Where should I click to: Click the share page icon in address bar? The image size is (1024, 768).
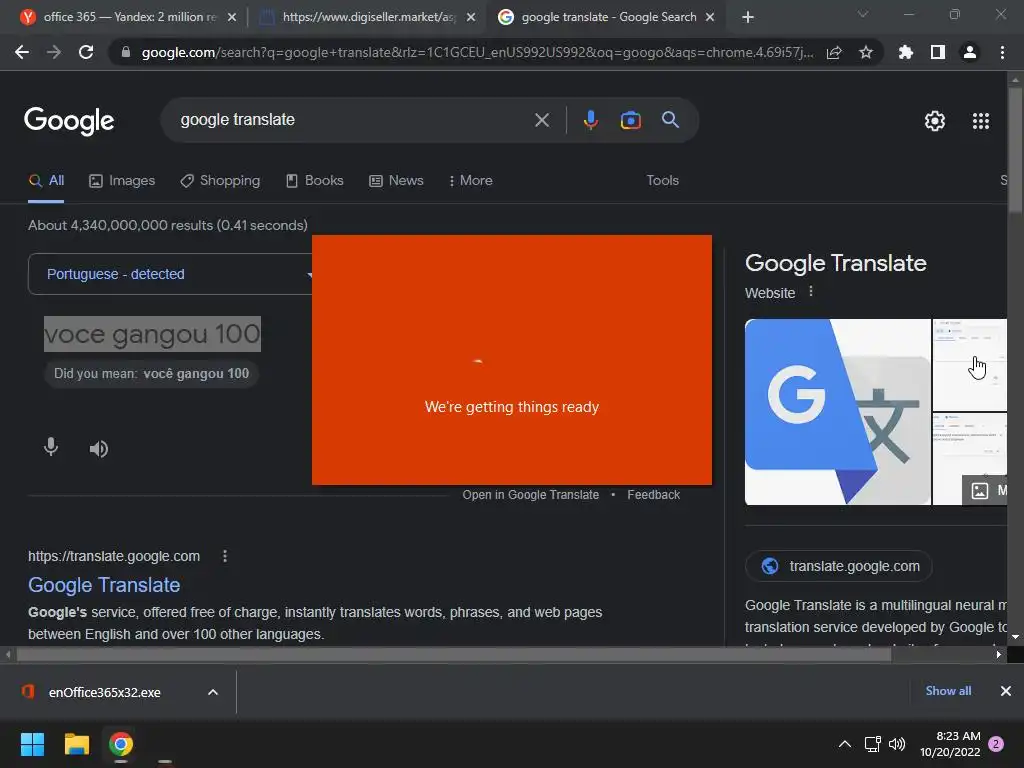[x=834, y=53]
